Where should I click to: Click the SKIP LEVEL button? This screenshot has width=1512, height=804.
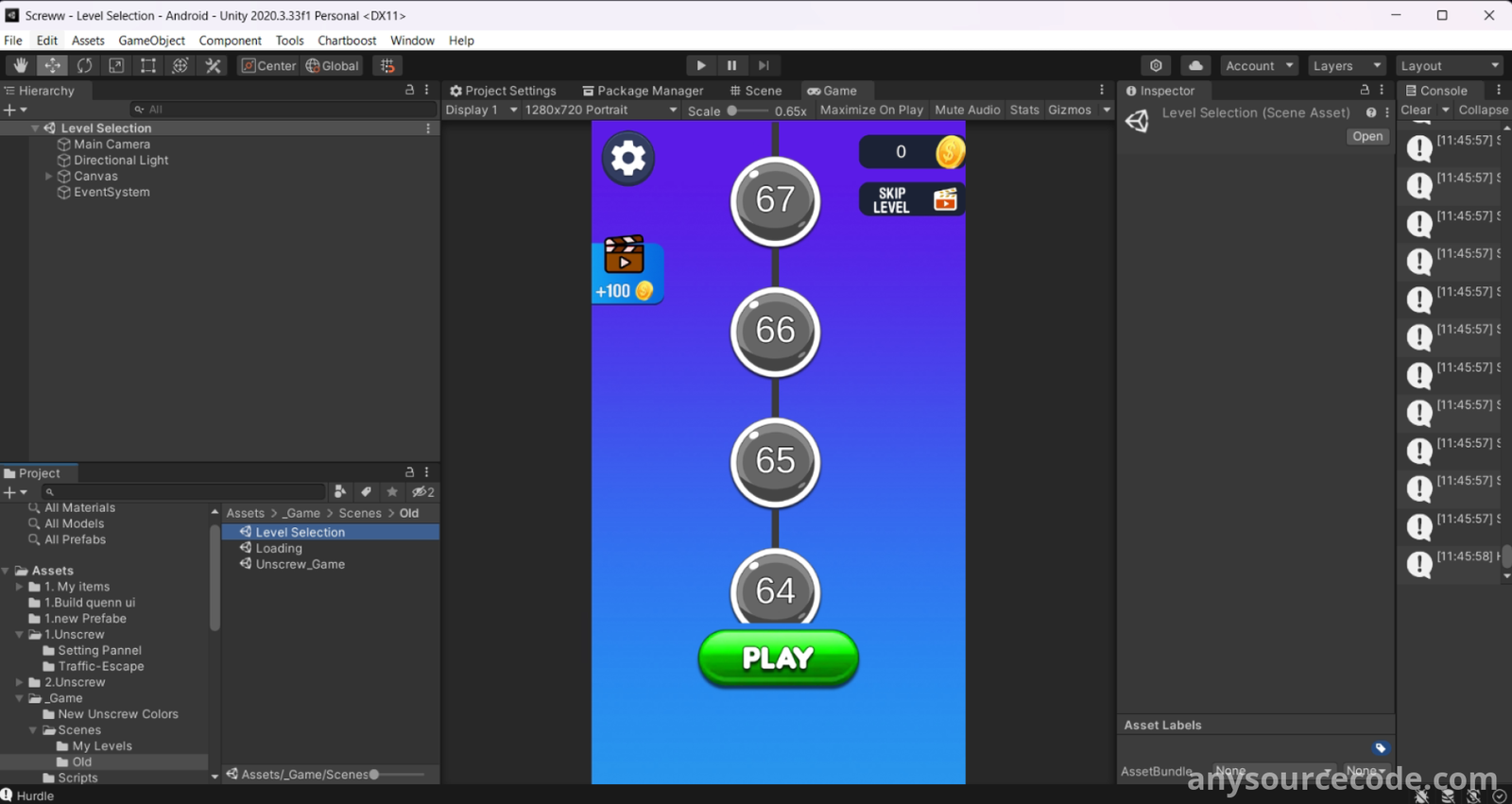click(911, 199)
